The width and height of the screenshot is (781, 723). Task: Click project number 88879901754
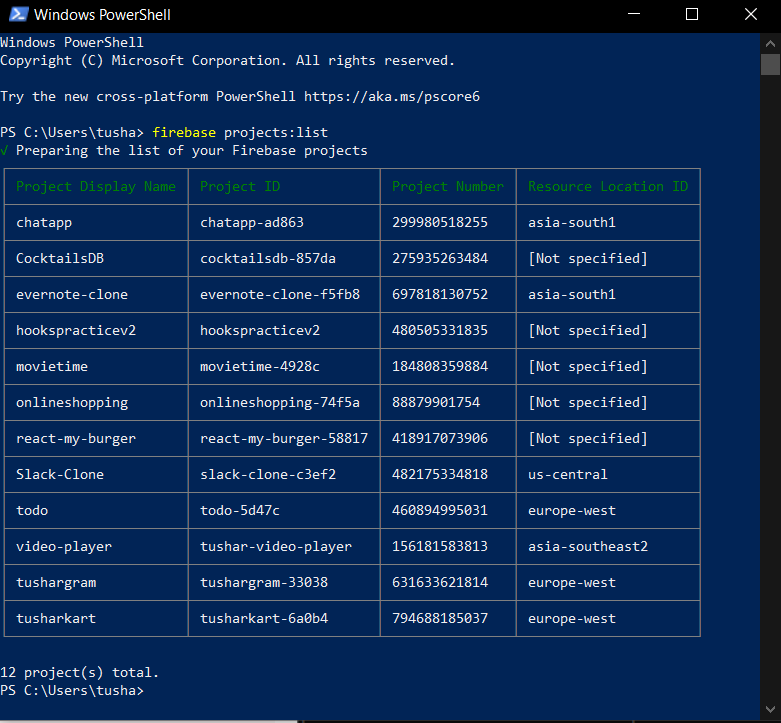(x=436, y=402)
